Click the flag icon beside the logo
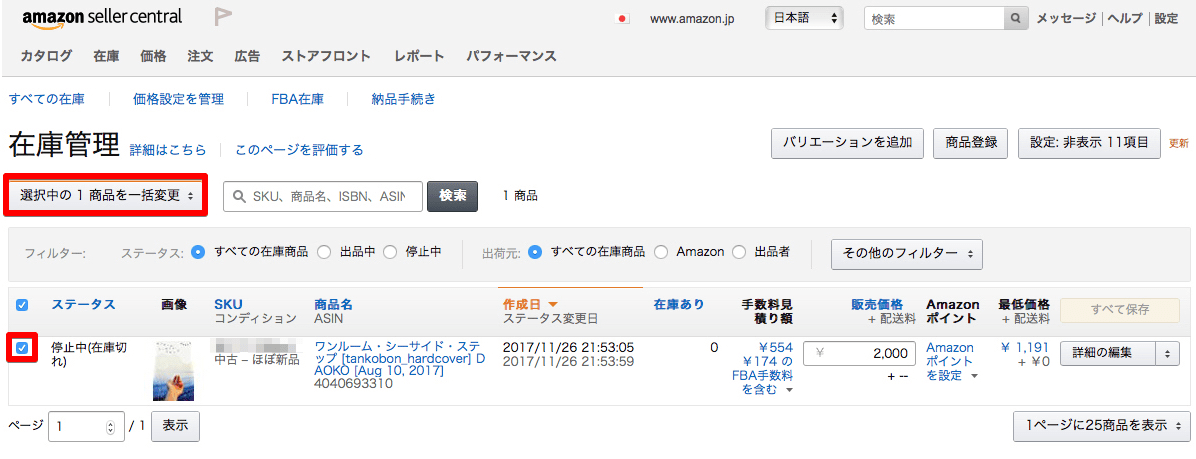Viewport: 1196px width, 459px height. (x=223, y=18)
